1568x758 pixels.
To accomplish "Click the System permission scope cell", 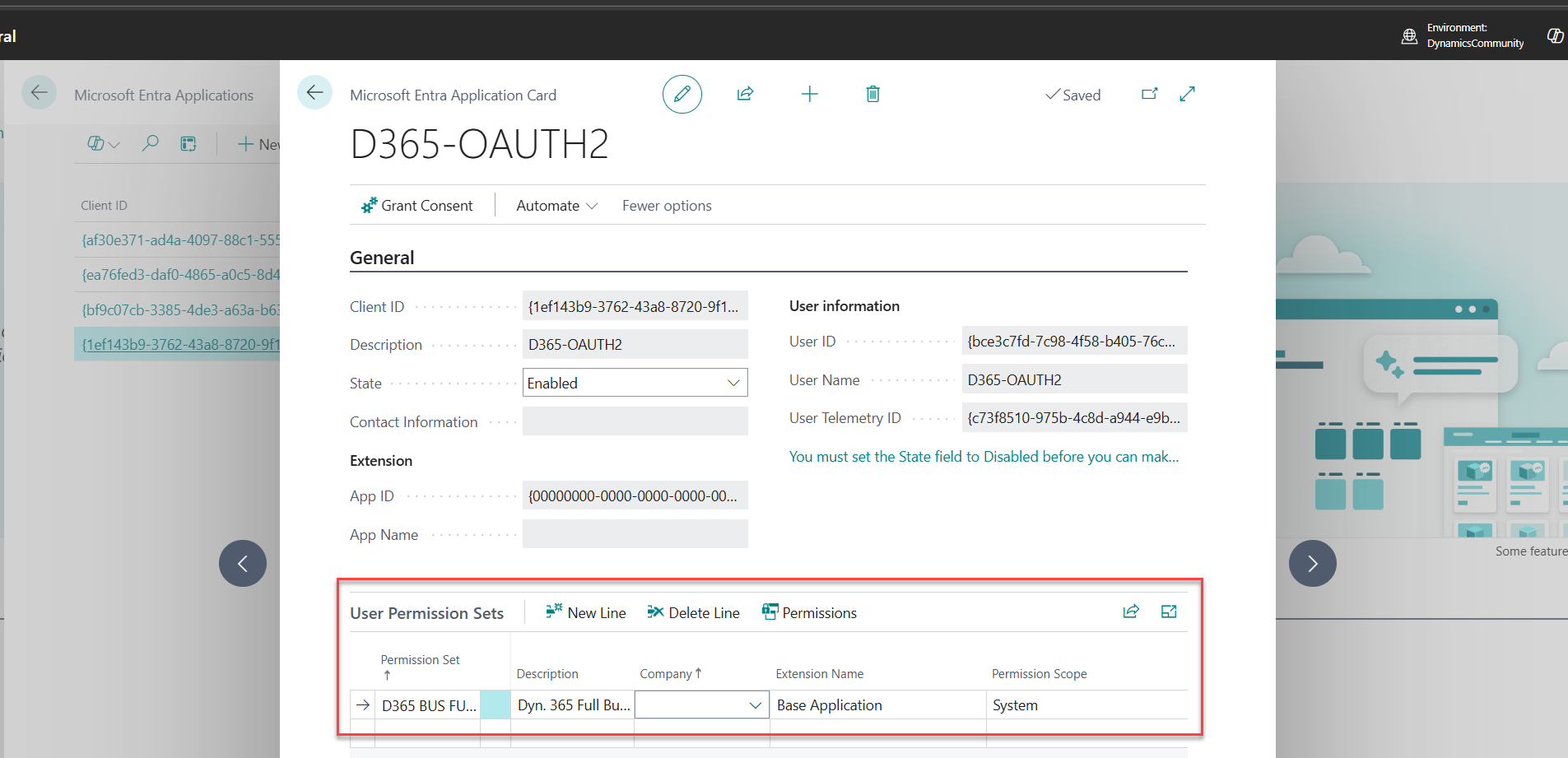I will (x=1086, y=705).
